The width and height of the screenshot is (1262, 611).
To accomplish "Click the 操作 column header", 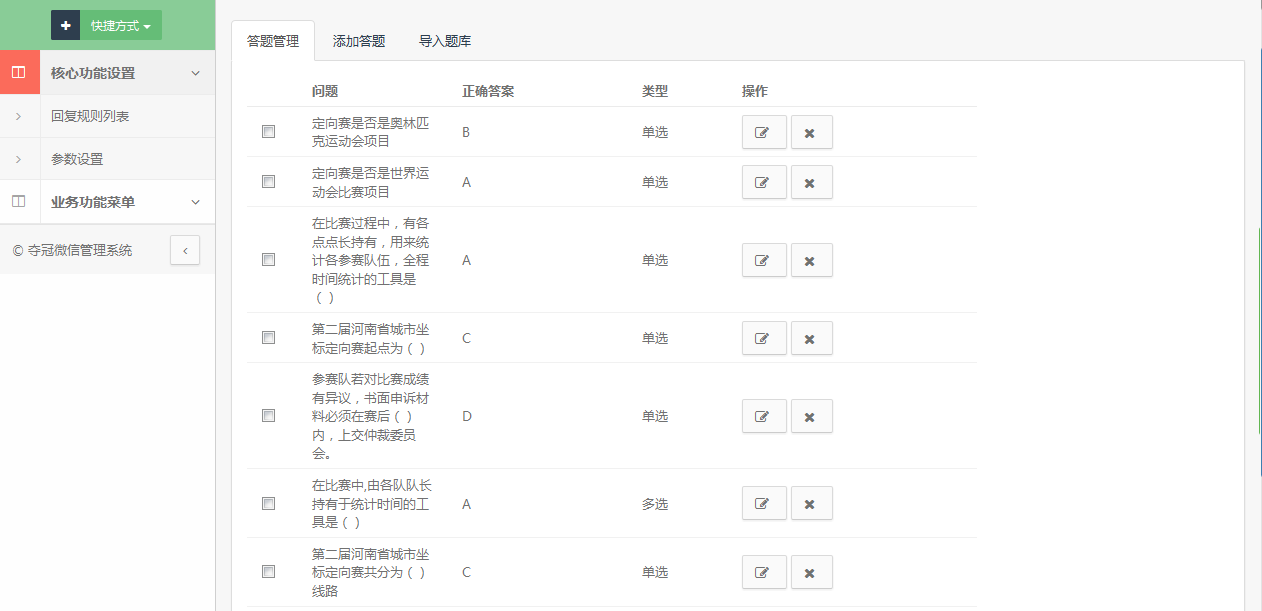I will click(755, 91).
